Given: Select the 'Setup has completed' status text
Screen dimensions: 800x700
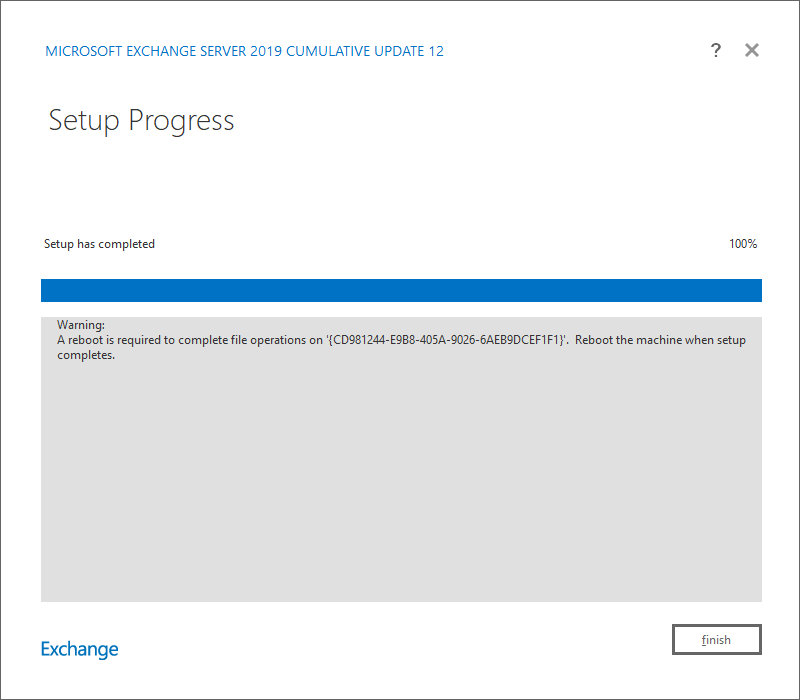Looking at the screenshot, I should point(99,244).
